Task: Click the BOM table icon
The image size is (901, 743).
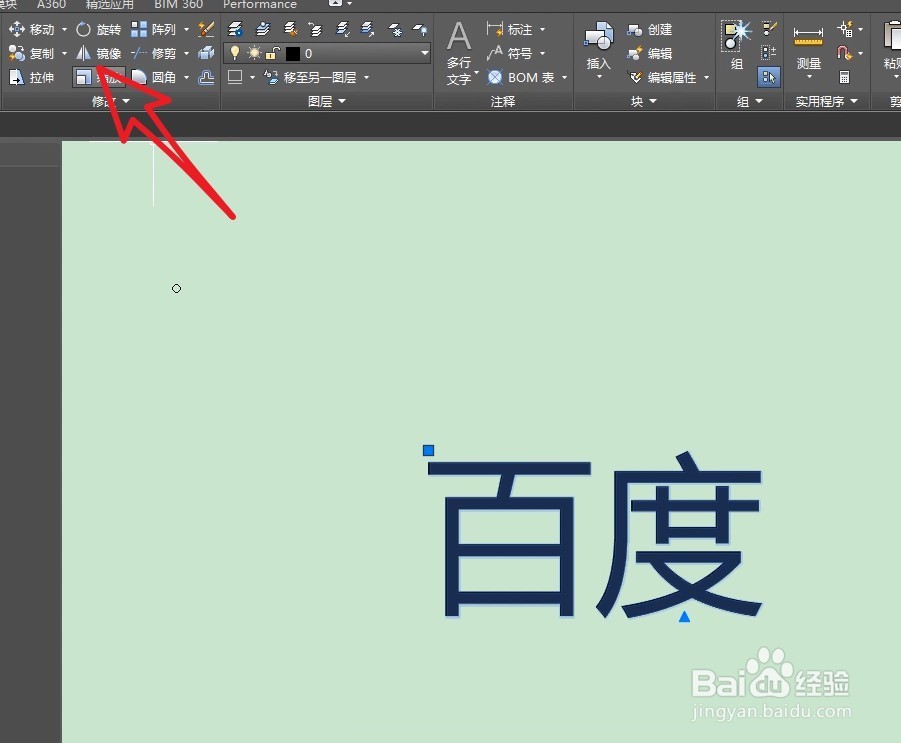Action: click(495, 77)
